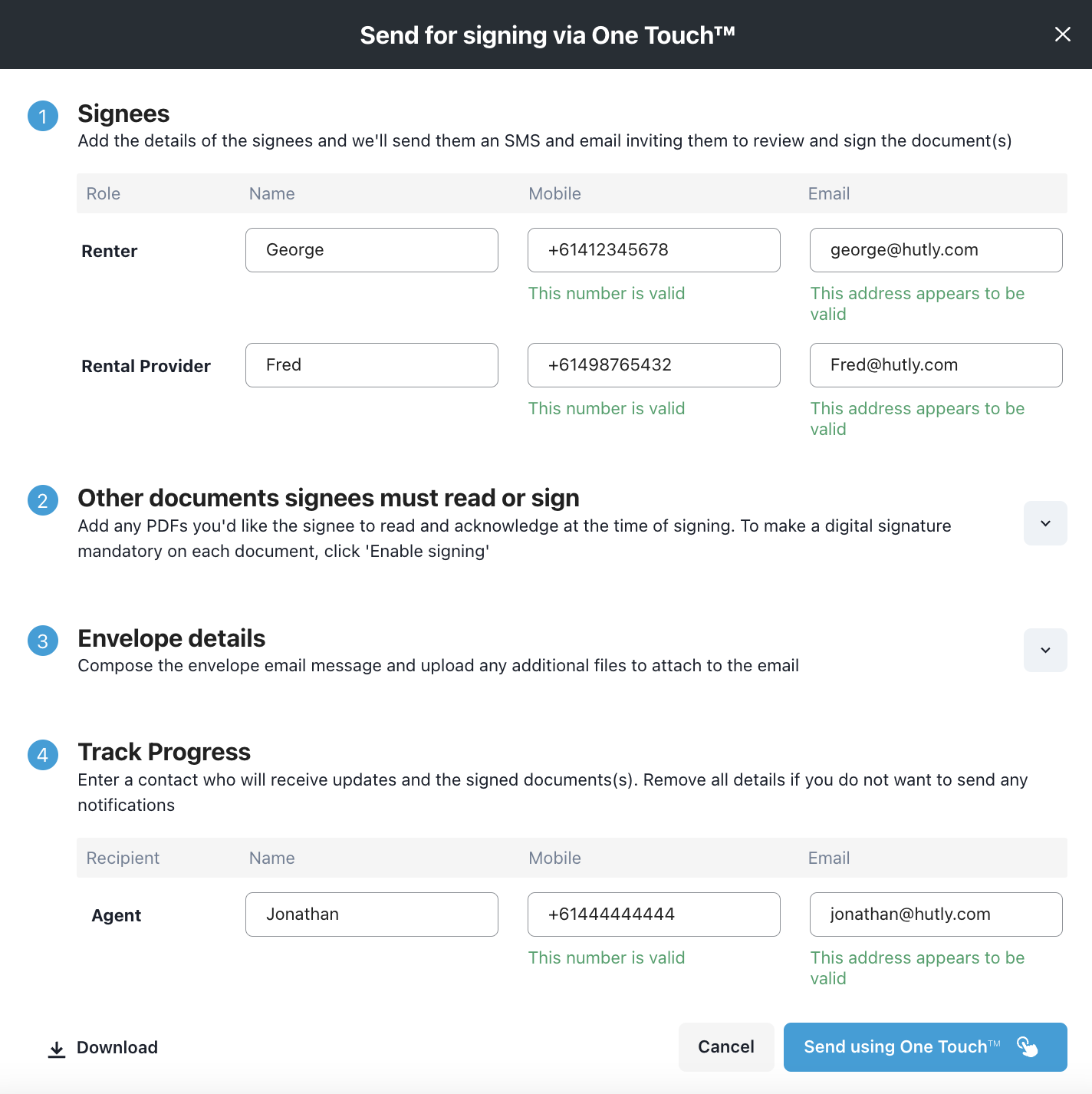Click the step 4 Track Progress badge
Image resolution: width=1092 pixels, height=1094 pixels.
point(43,755)
